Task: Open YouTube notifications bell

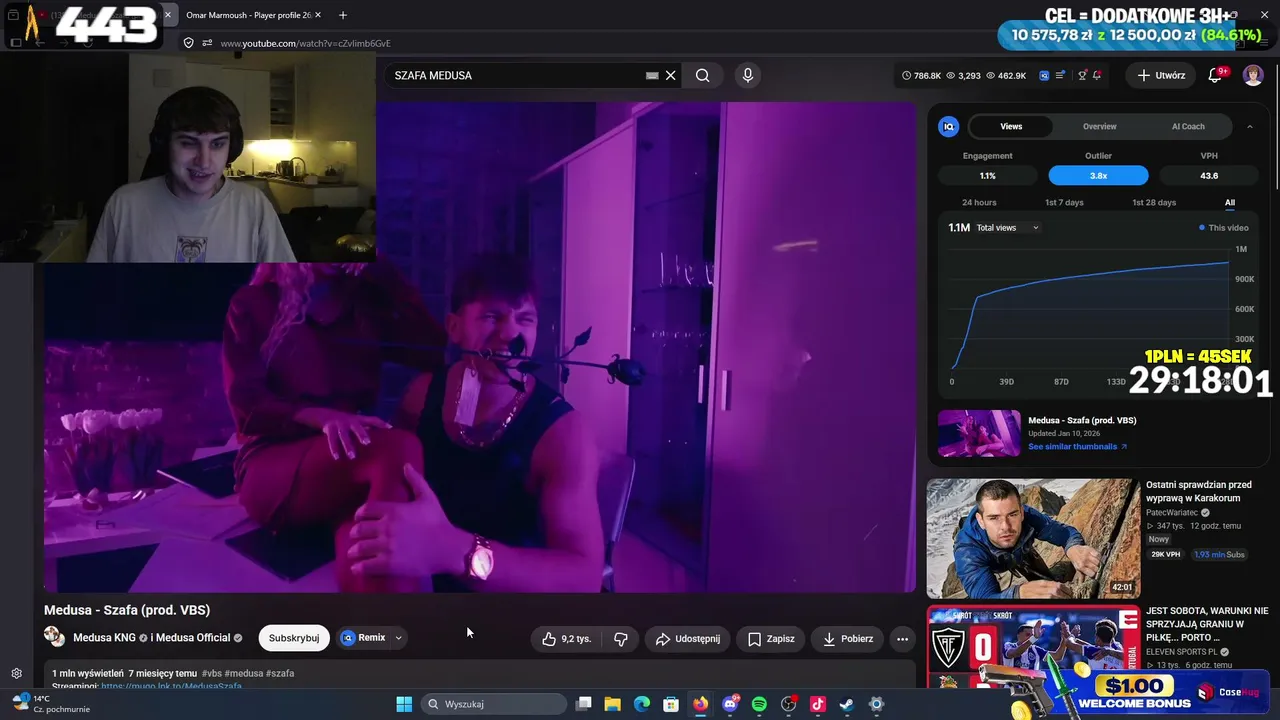Action: 1216,75
